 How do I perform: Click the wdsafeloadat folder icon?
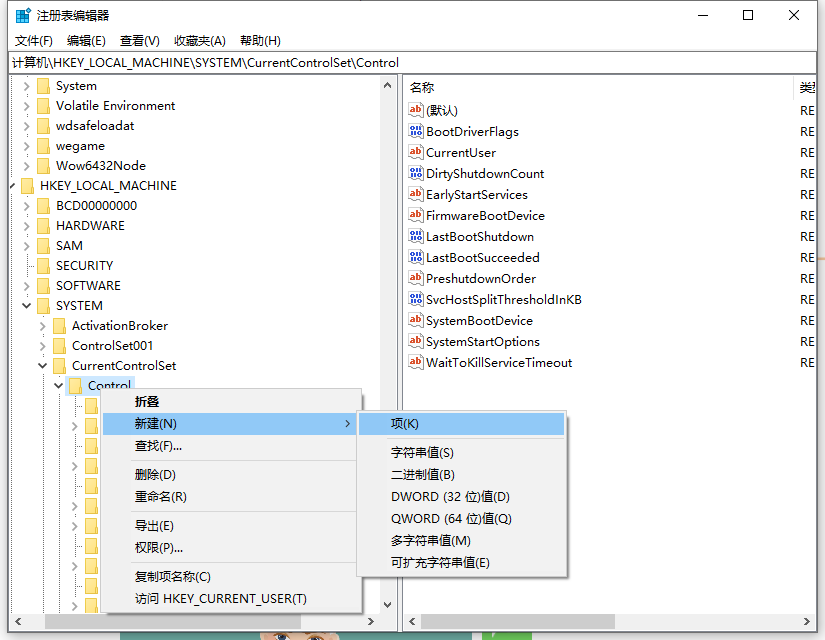(44, 126)
